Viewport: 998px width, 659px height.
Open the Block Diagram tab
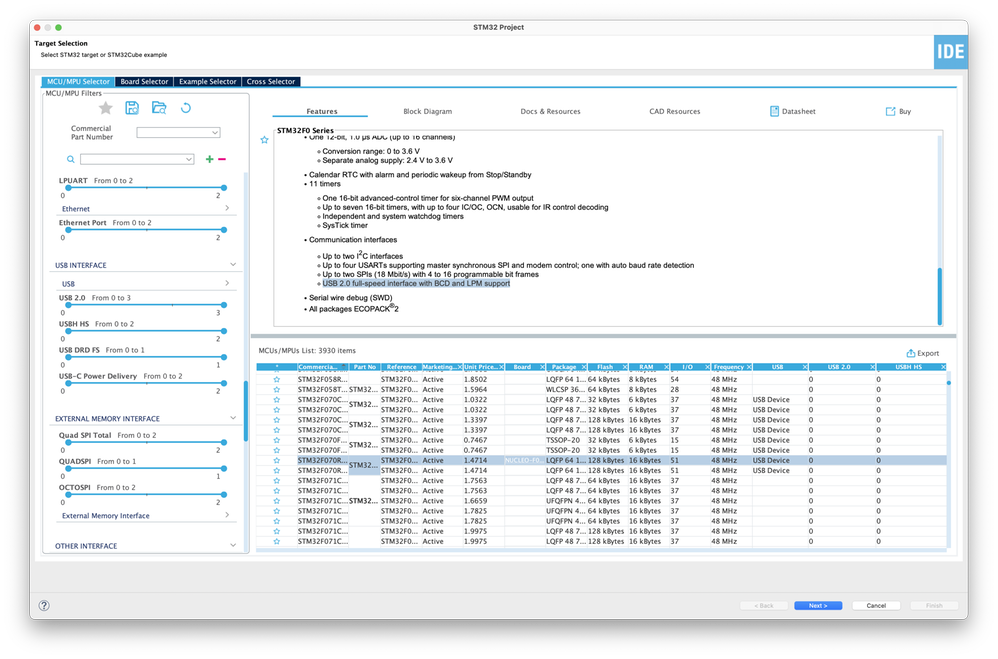tap(427, 111)
